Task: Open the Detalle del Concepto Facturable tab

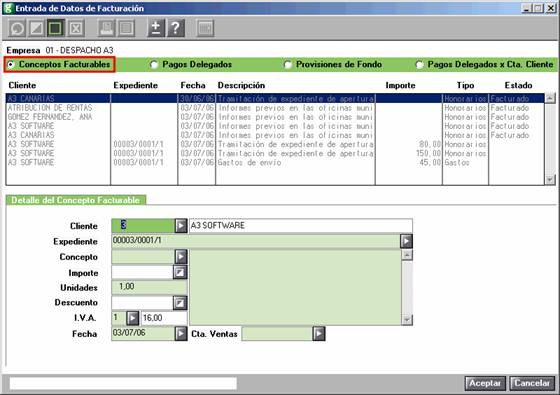Action: [x=75, y=200]
